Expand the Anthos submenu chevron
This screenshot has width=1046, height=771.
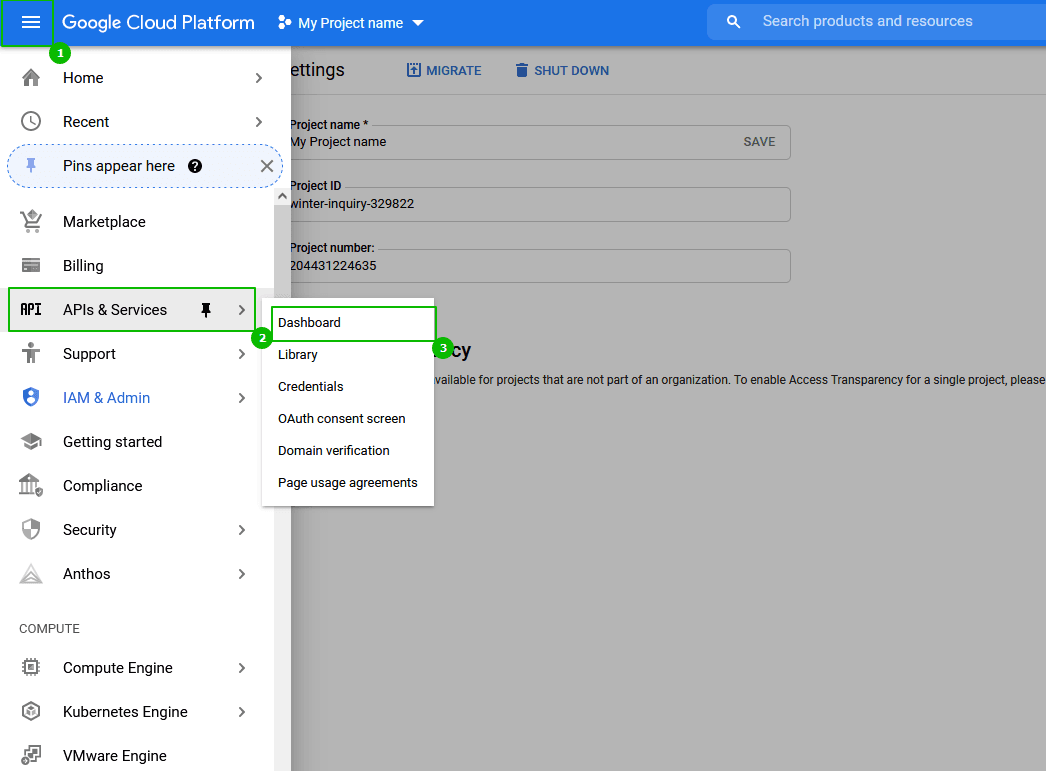click(x=242, y=574)
